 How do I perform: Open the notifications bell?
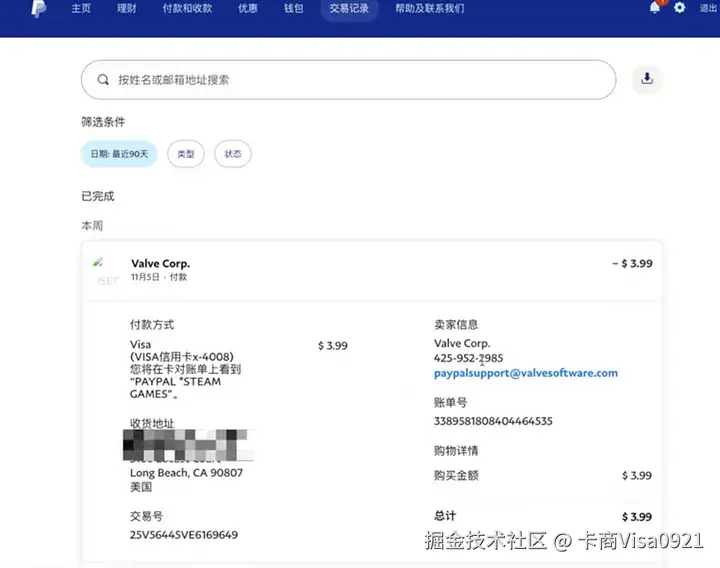click(x=655, y=8)
